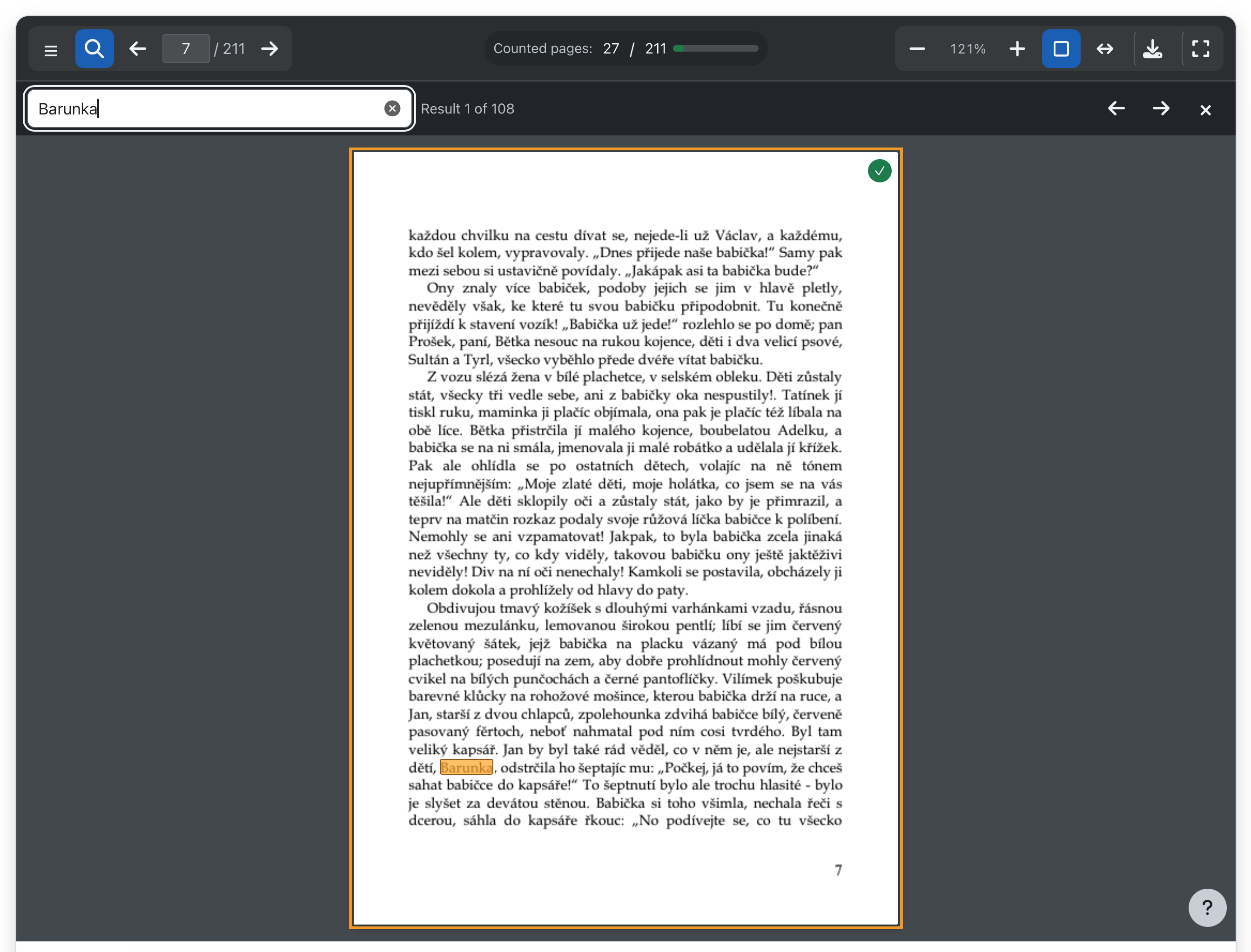This screenshot has height=952, width=1251.
Task: Click the page number field showing 7
Action: [x=186, y=49]
